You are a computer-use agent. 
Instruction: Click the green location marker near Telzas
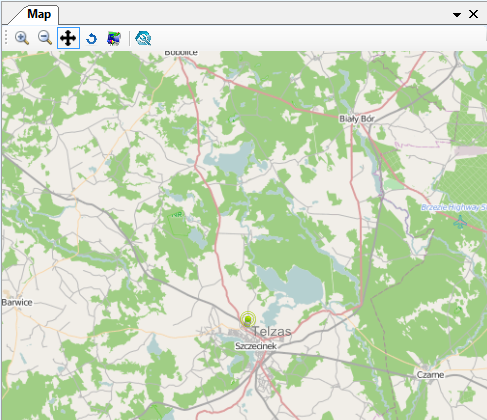tap(248, 320)
